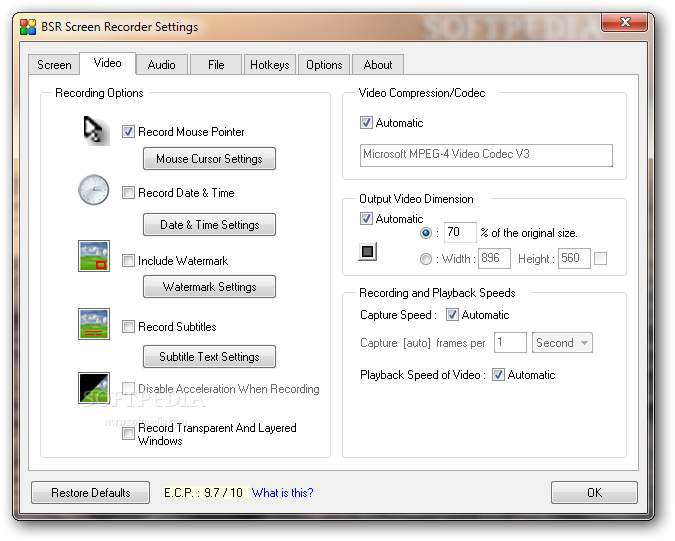The height and width of the screenshot is (541, 675).
Task: Click the 'What is this?' link
Action: [282, 492]
